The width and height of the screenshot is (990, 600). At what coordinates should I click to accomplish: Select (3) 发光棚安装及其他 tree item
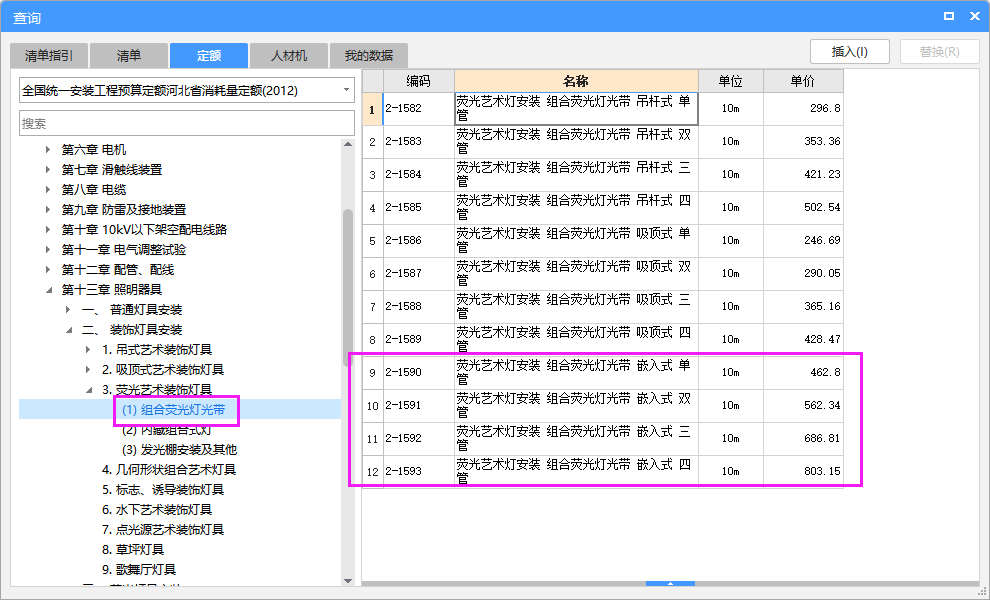point(179,450)
